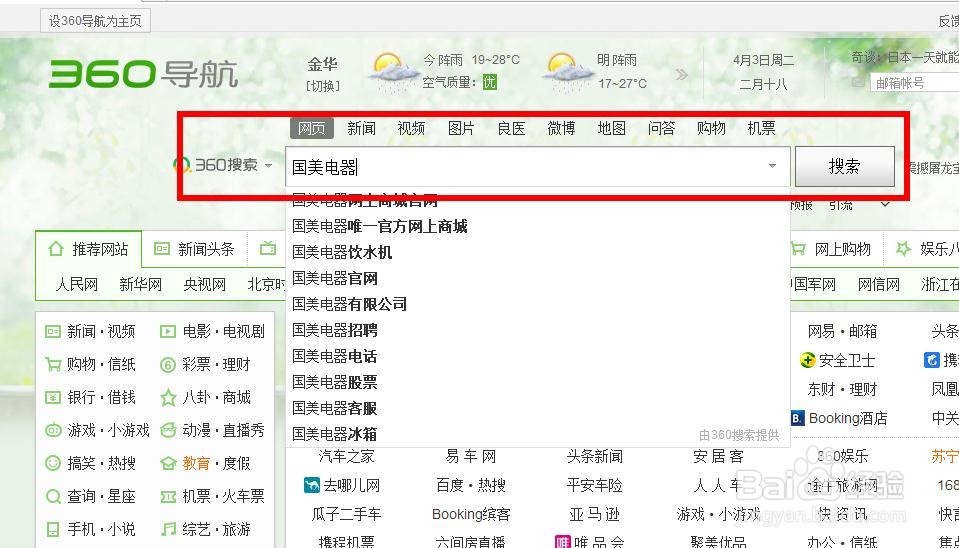Open the 360搜索 engine dropdown arrow
Screen dimensions: 959x548
[268, 165]
